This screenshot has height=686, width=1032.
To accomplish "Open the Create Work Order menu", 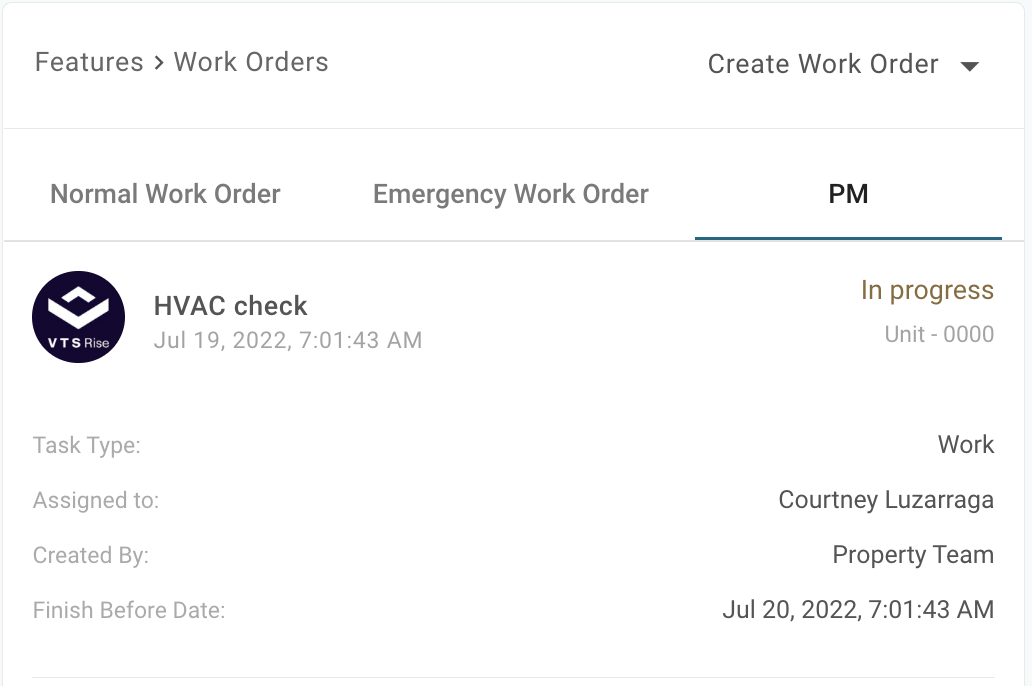I will click(x=823, y=65).
